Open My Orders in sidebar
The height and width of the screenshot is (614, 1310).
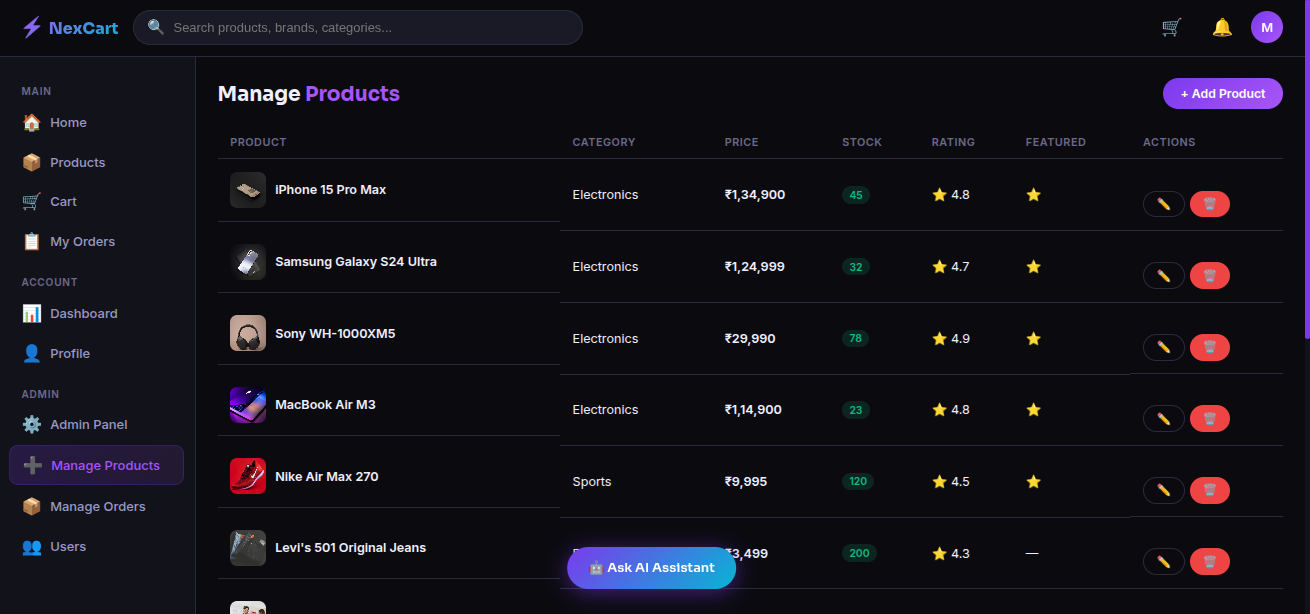[97, 242]
